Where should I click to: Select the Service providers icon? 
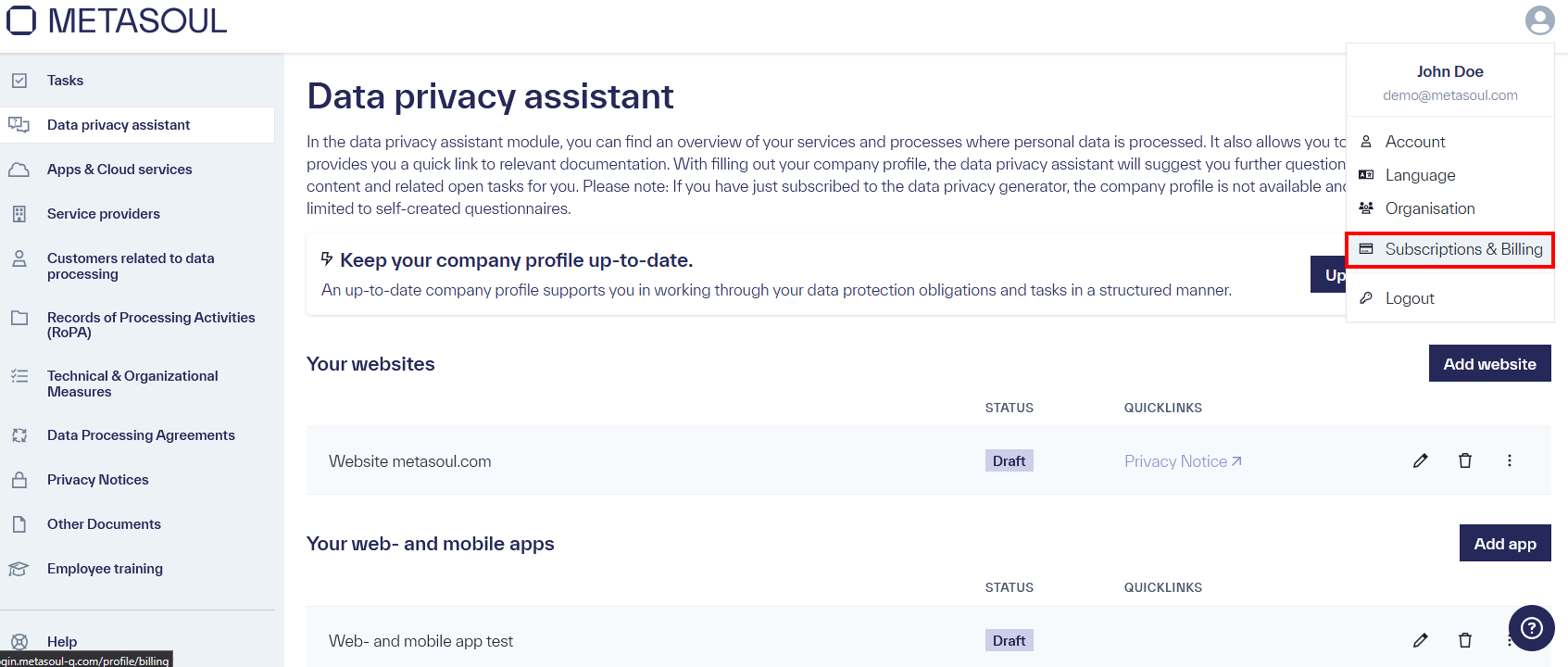pyautogui.click(x=19, y=213)
